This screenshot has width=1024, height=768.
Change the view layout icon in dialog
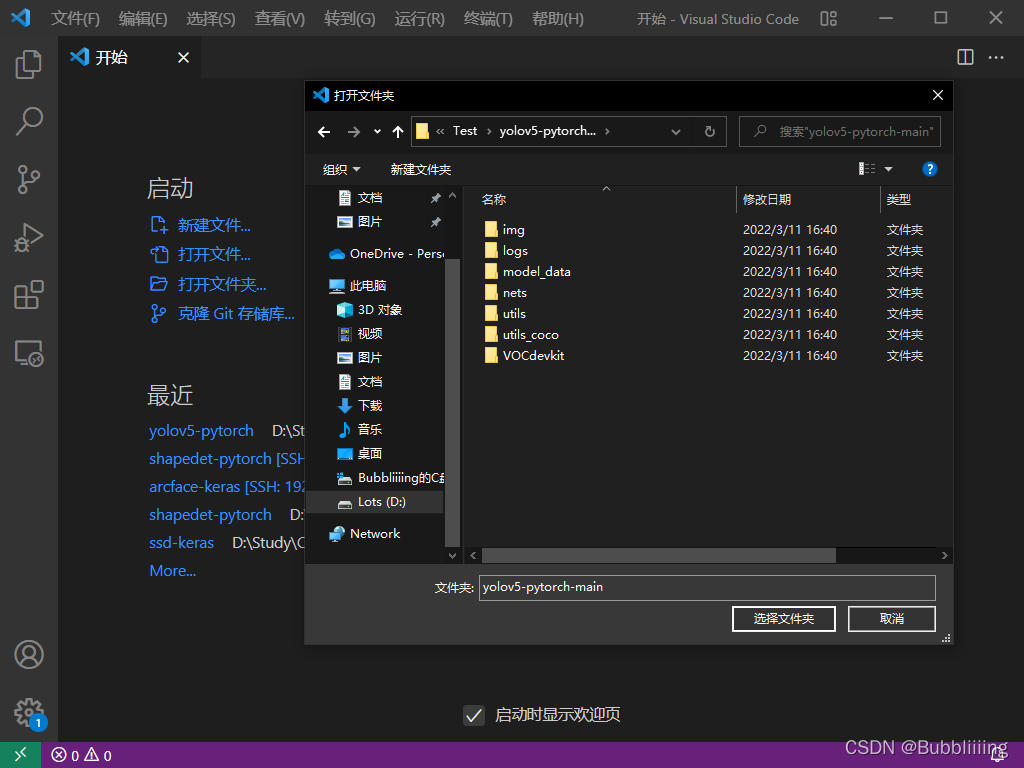[867, 169]
